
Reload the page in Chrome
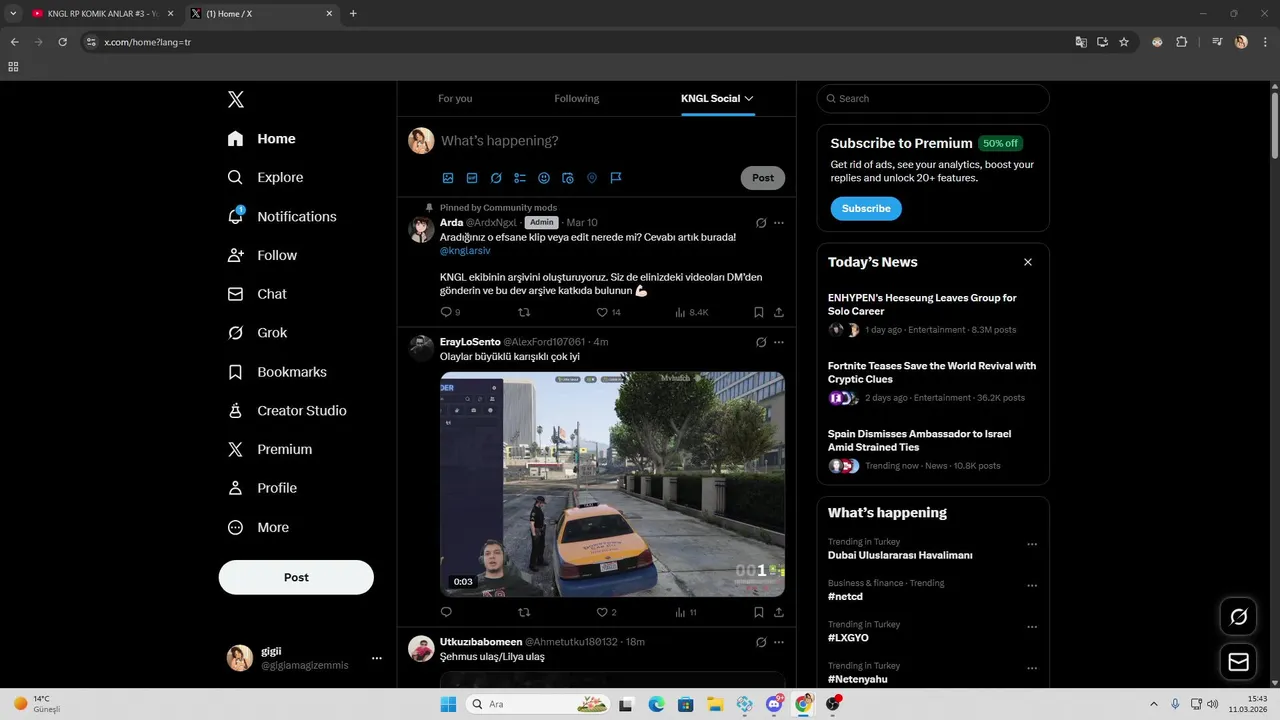(x=62, y=42)
